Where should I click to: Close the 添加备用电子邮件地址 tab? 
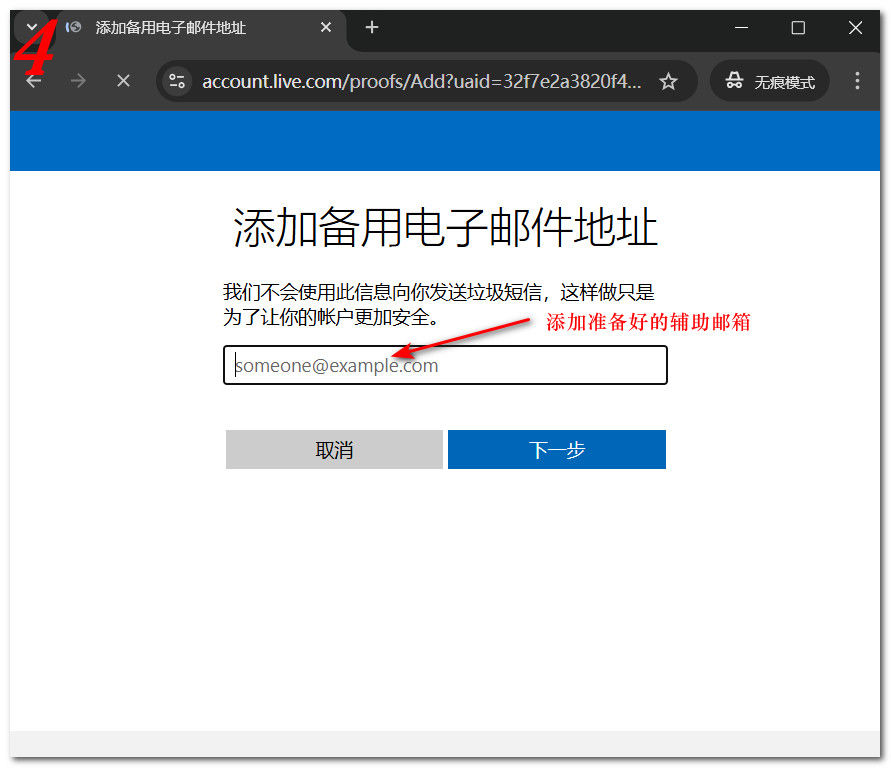click(326, 27)
